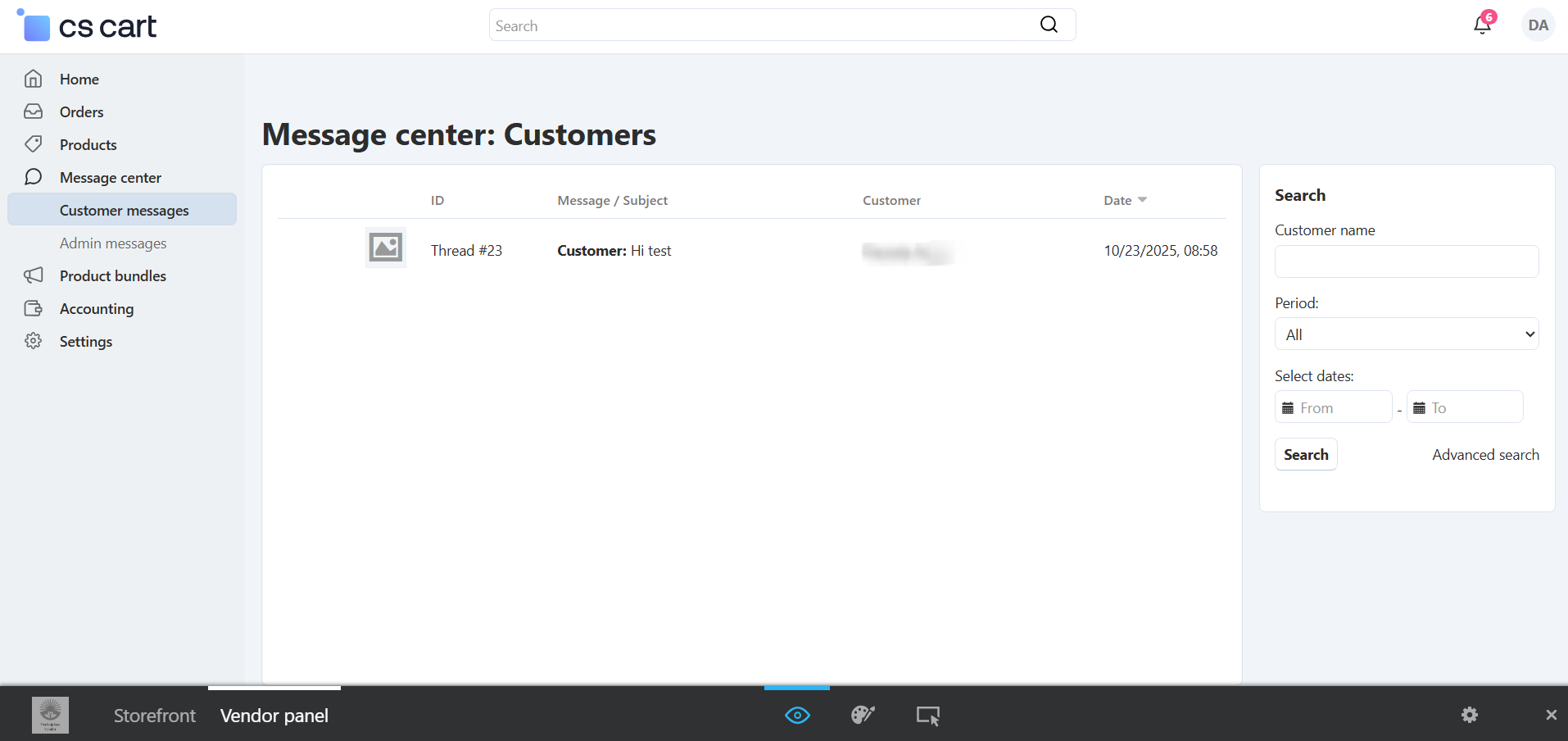Click the Customer name input field

click(1407, 261)
